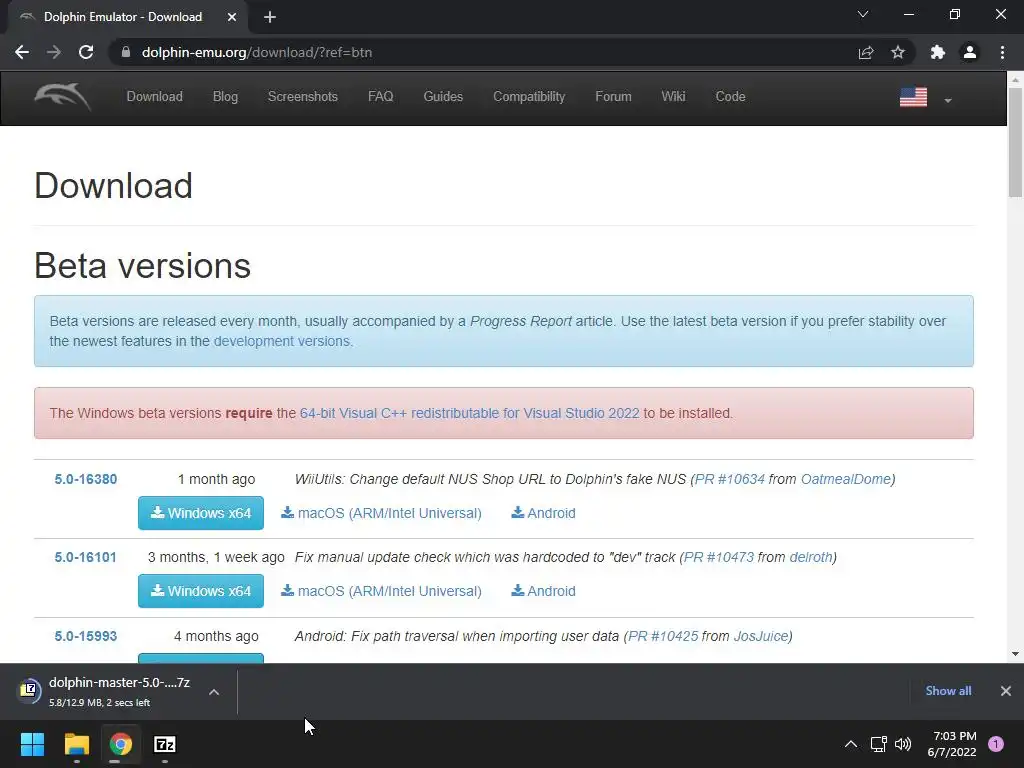
Task: Open PR #10425 link
Action: [x=663, y=636]
